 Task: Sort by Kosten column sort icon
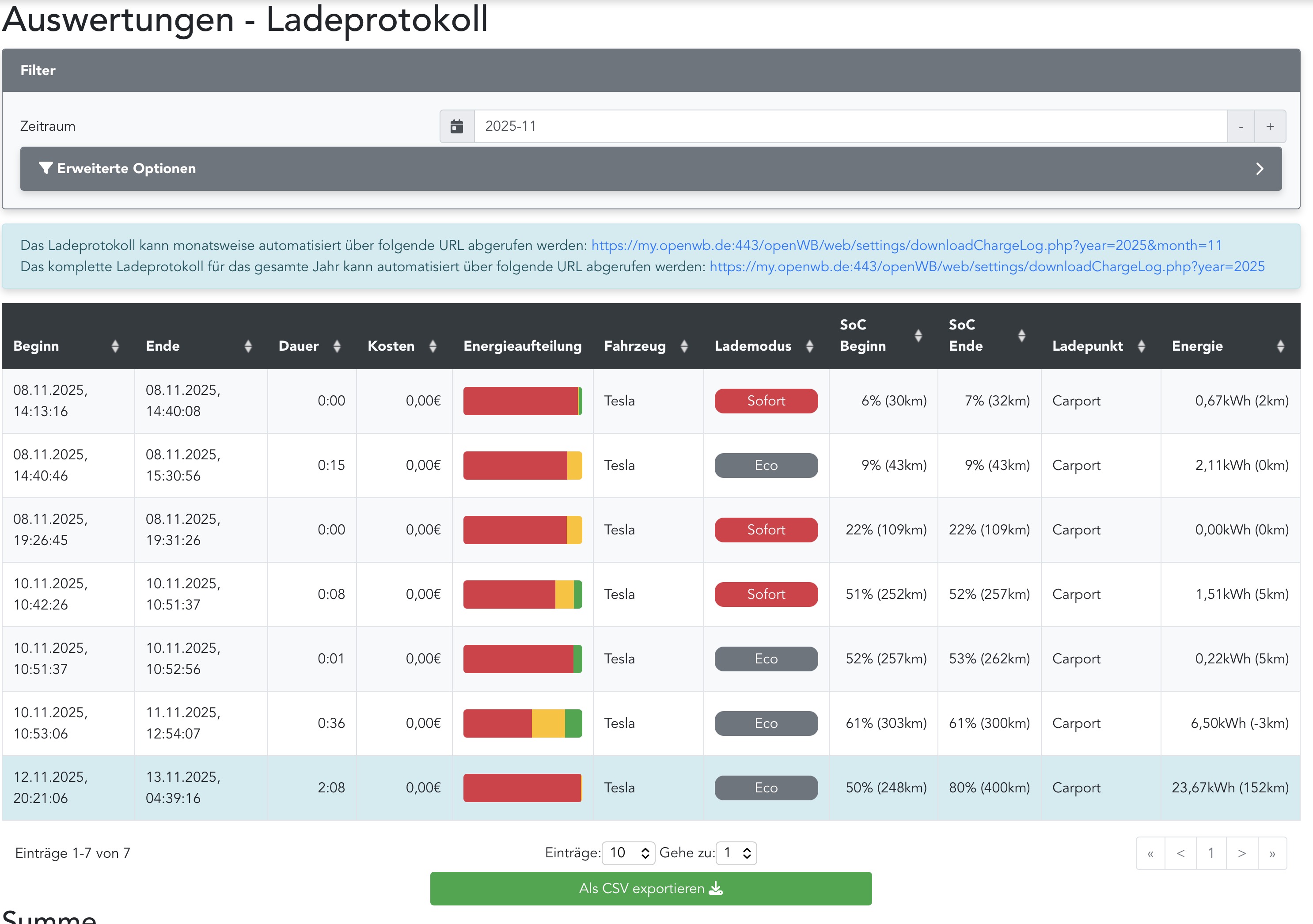tap(433, 346)
